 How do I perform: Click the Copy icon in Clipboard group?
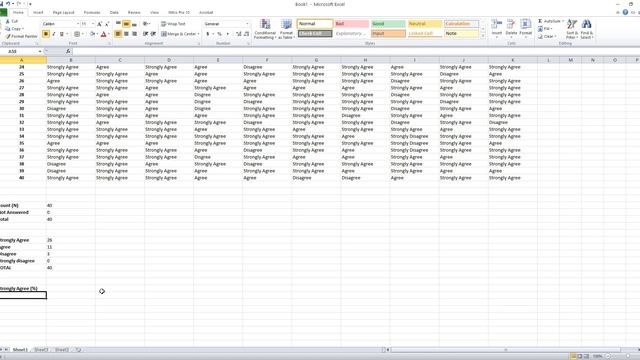8,29
